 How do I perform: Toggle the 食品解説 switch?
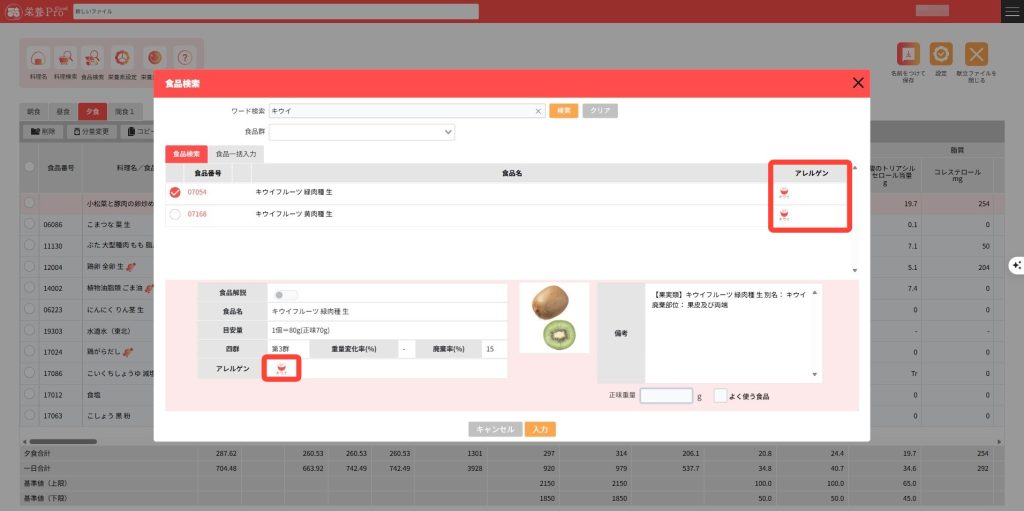pos(286,295)
